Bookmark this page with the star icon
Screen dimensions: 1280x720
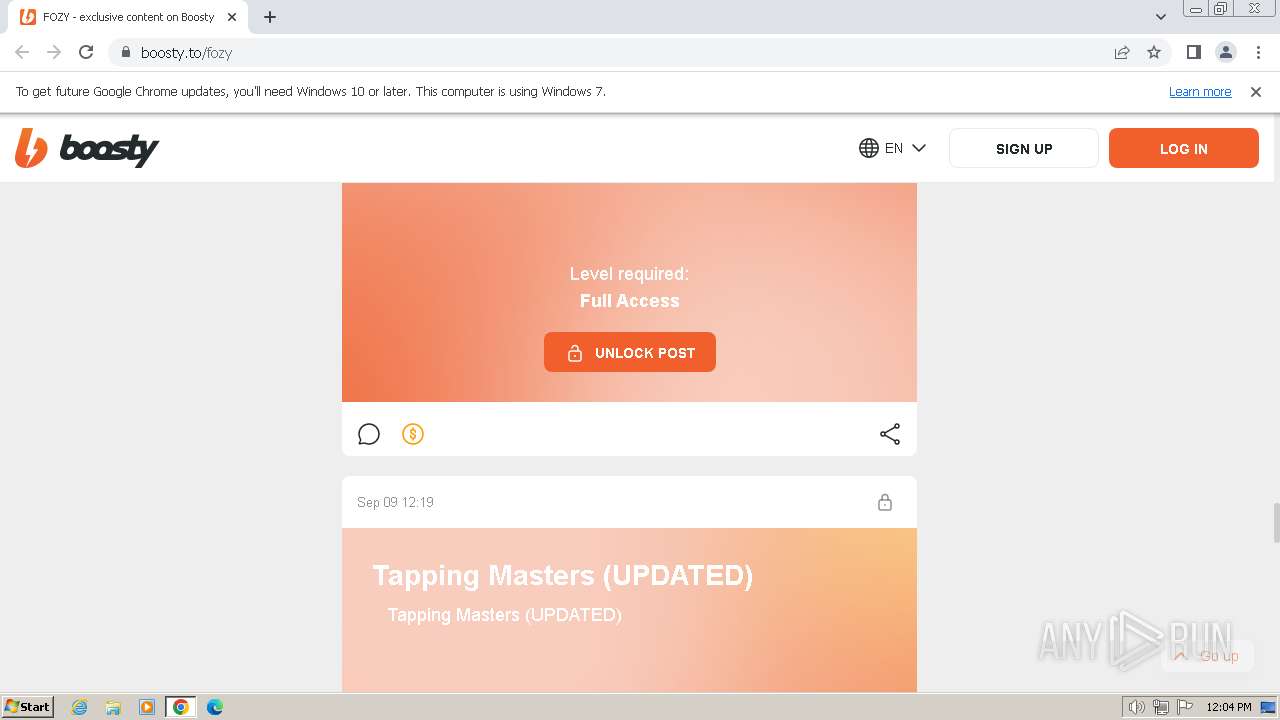click(1154, 52)
